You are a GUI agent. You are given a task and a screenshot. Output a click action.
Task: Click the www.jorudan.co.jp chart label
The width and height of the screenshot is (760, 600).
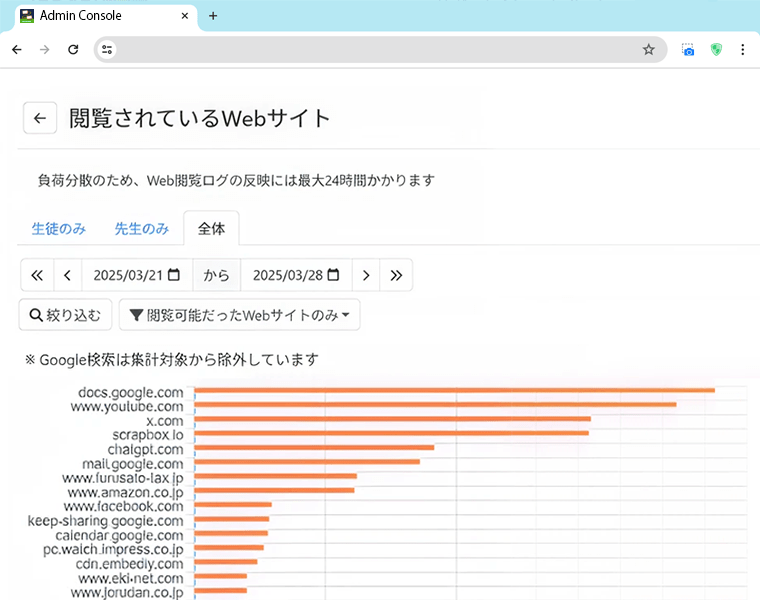(x=127, y=593)
